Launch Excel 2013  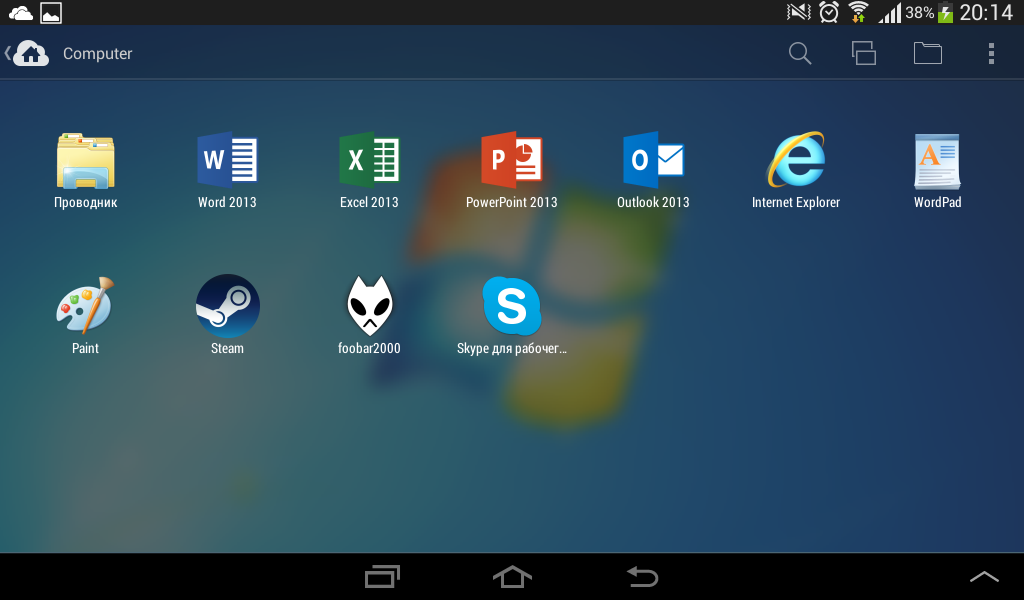click(x=369, y=161)
